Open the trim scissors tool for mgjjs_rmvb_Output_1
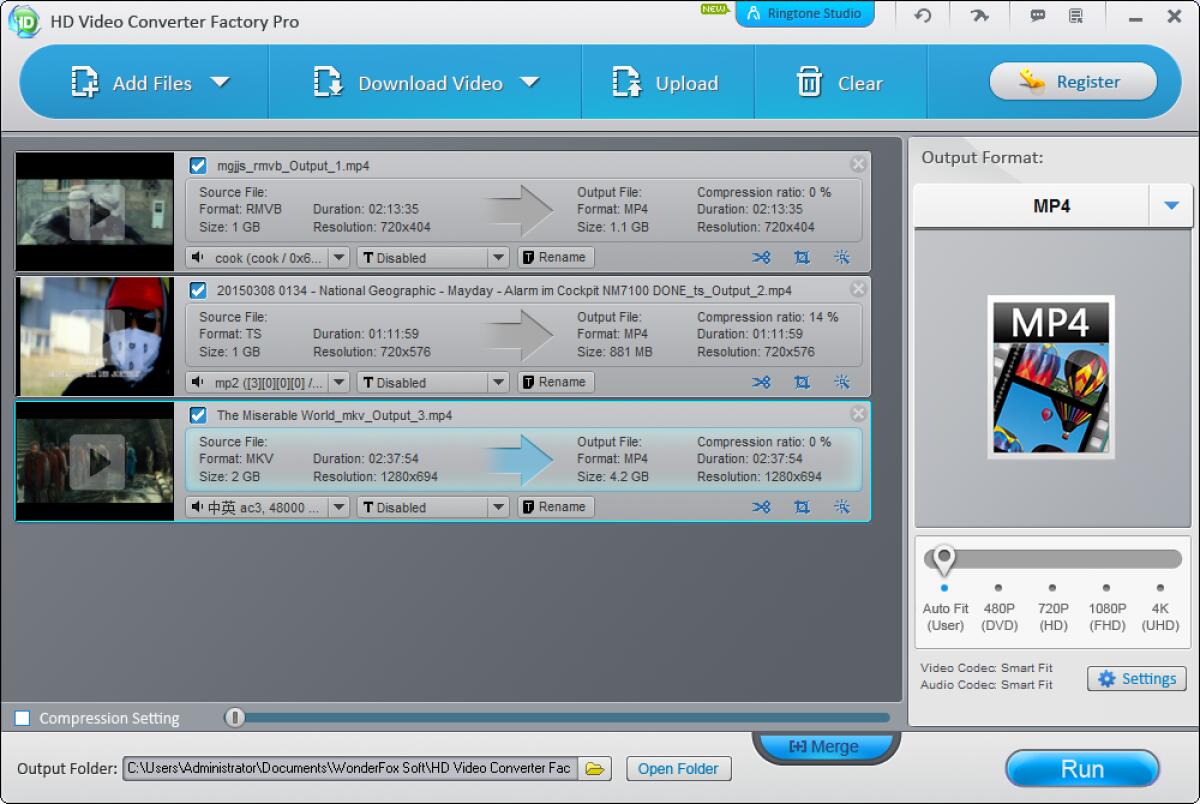1200x804 pixels. pyautogui.click(x=761, y=257)
